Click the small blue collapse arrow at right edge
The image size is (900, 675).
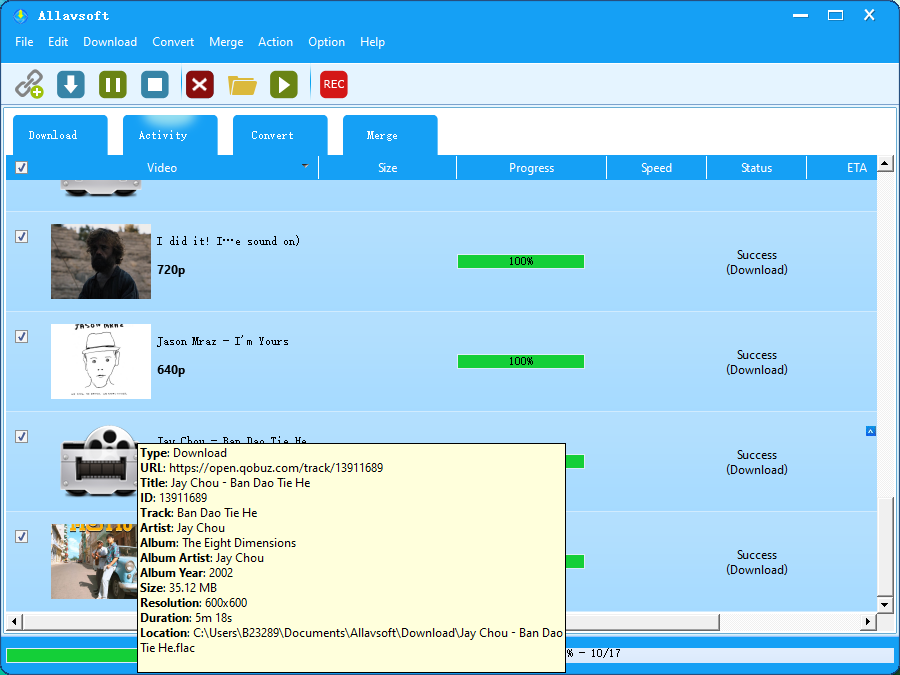[870, 431]
